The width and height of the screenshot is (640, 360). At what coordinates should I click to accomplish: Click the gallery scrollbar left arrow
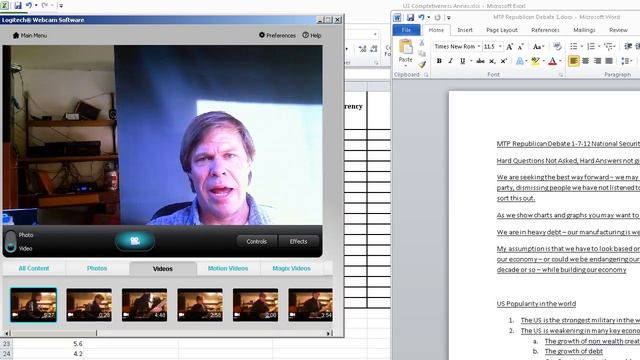(7, 333)
